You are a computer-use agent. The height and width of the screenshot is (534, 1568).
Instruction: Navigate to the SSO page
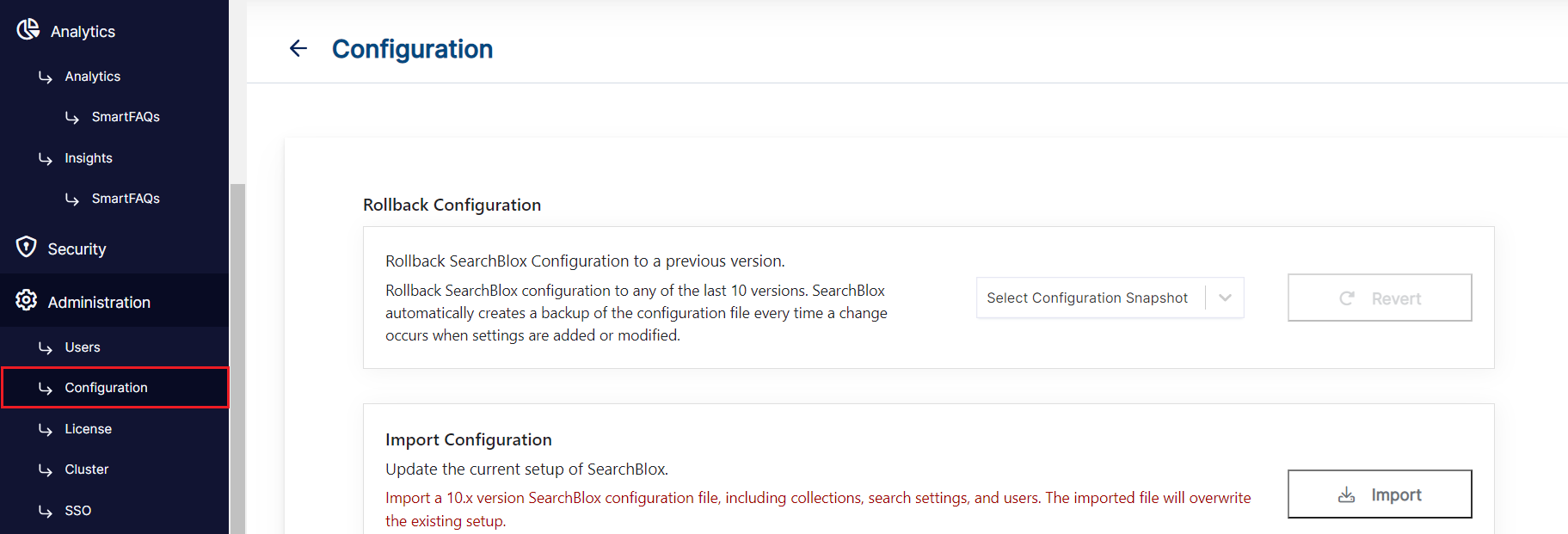(x=77, y=511)
